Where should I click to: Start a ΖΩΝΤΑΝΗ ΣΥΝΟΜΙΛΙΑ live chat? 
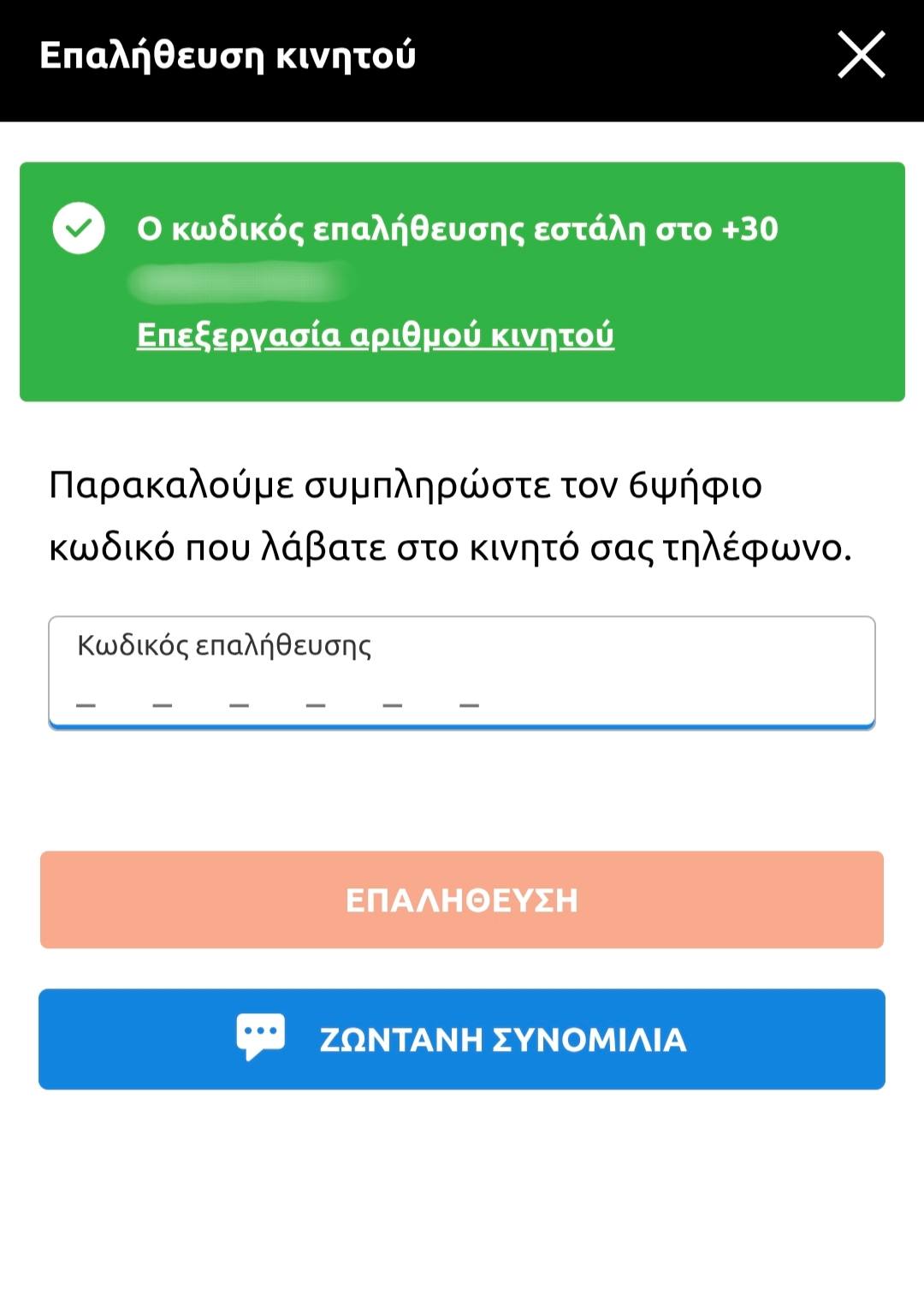[462, 1039]
